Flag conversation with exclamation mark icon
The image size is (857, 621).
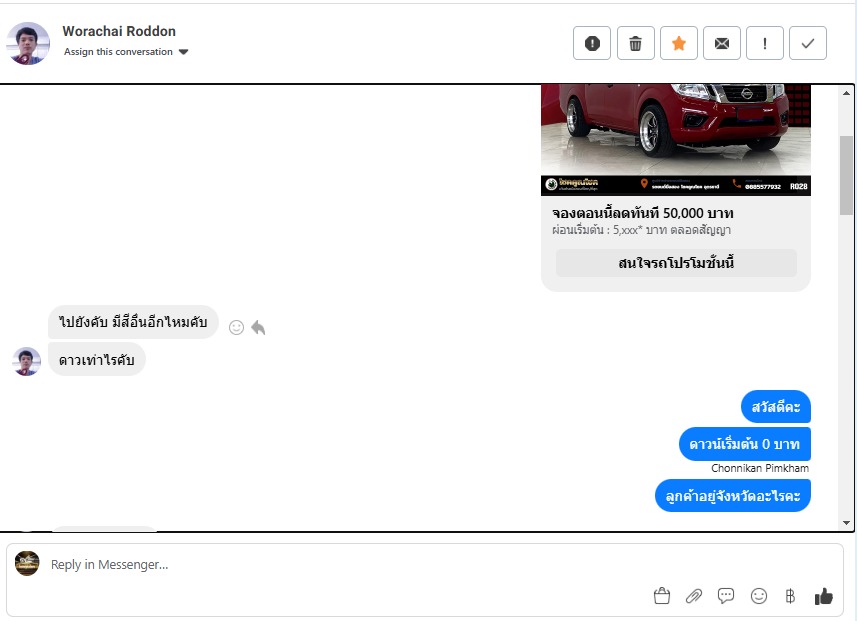coord(765,43)
